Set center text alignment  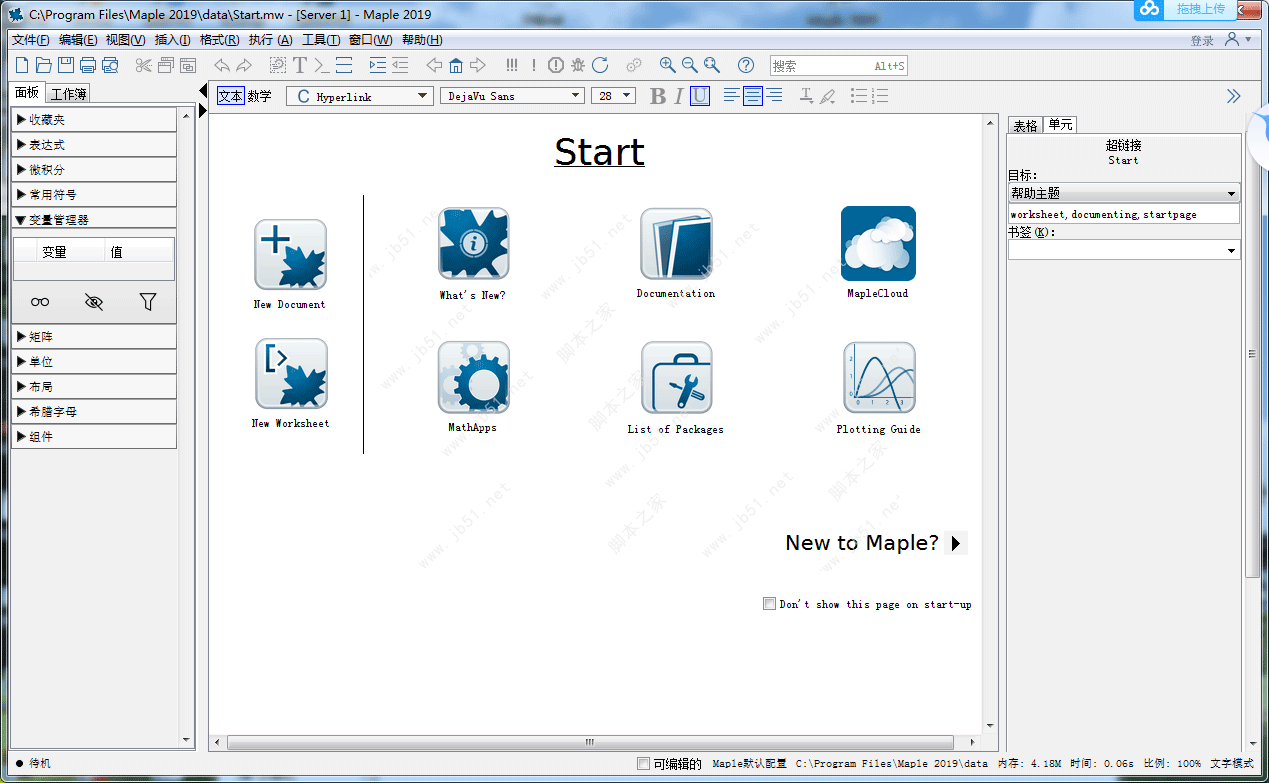coord(753,96)
